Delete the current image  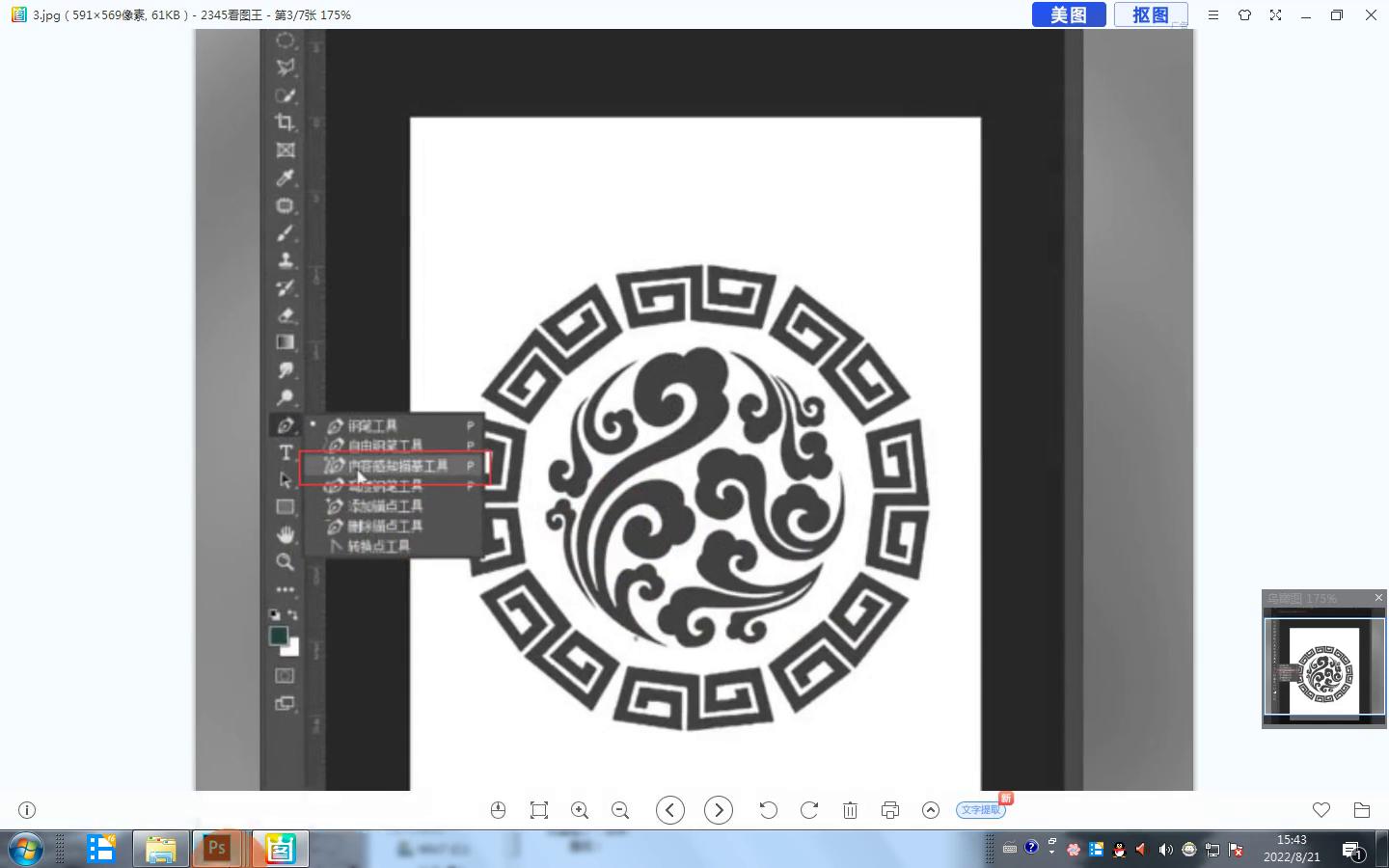850,810
